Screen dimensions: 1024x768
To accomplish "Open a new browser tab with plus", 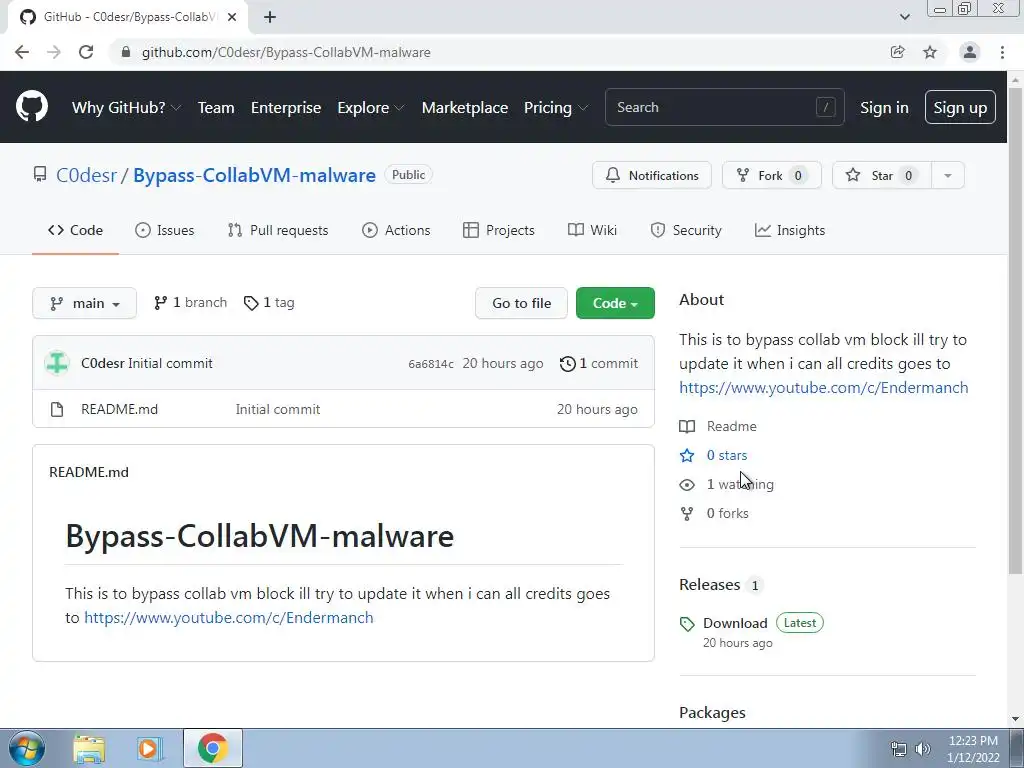I will pos(270,17).
